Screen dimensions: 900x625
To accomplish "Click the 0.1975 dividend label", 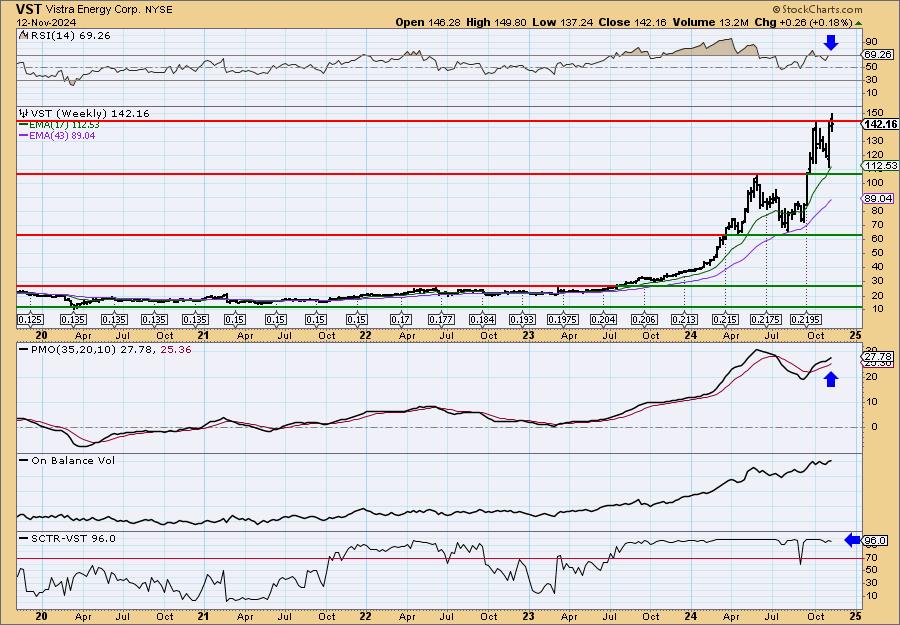I will 562,319.
